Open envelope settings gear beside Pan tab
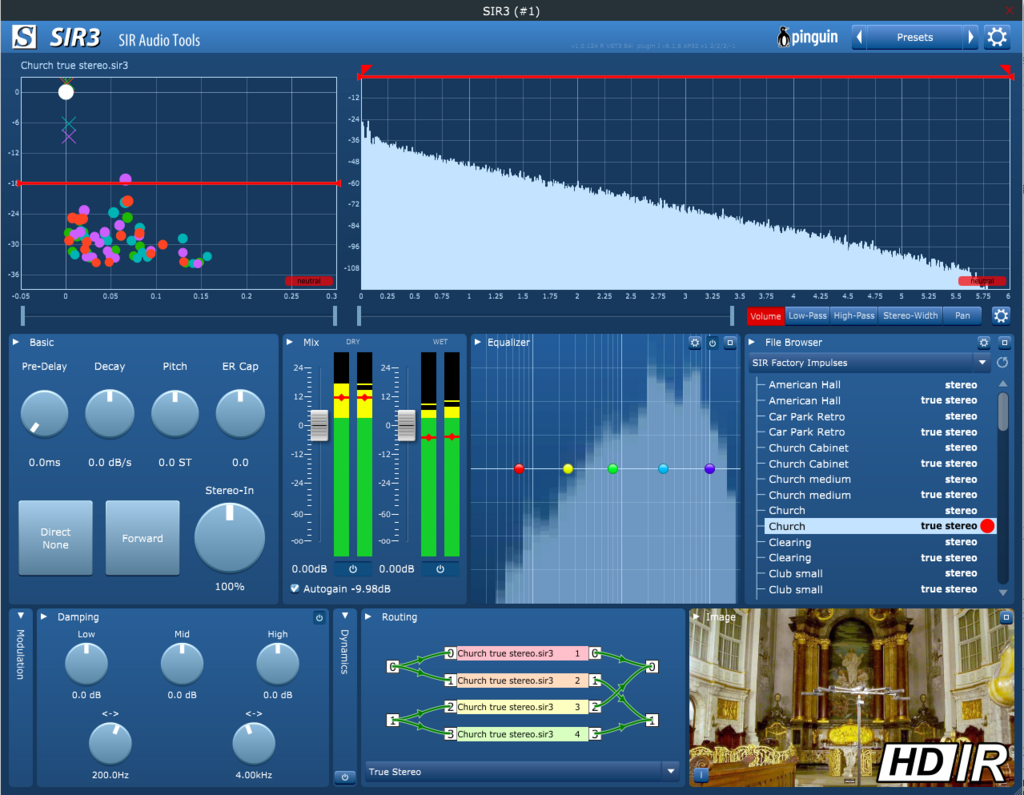 tap(1001, 316)
